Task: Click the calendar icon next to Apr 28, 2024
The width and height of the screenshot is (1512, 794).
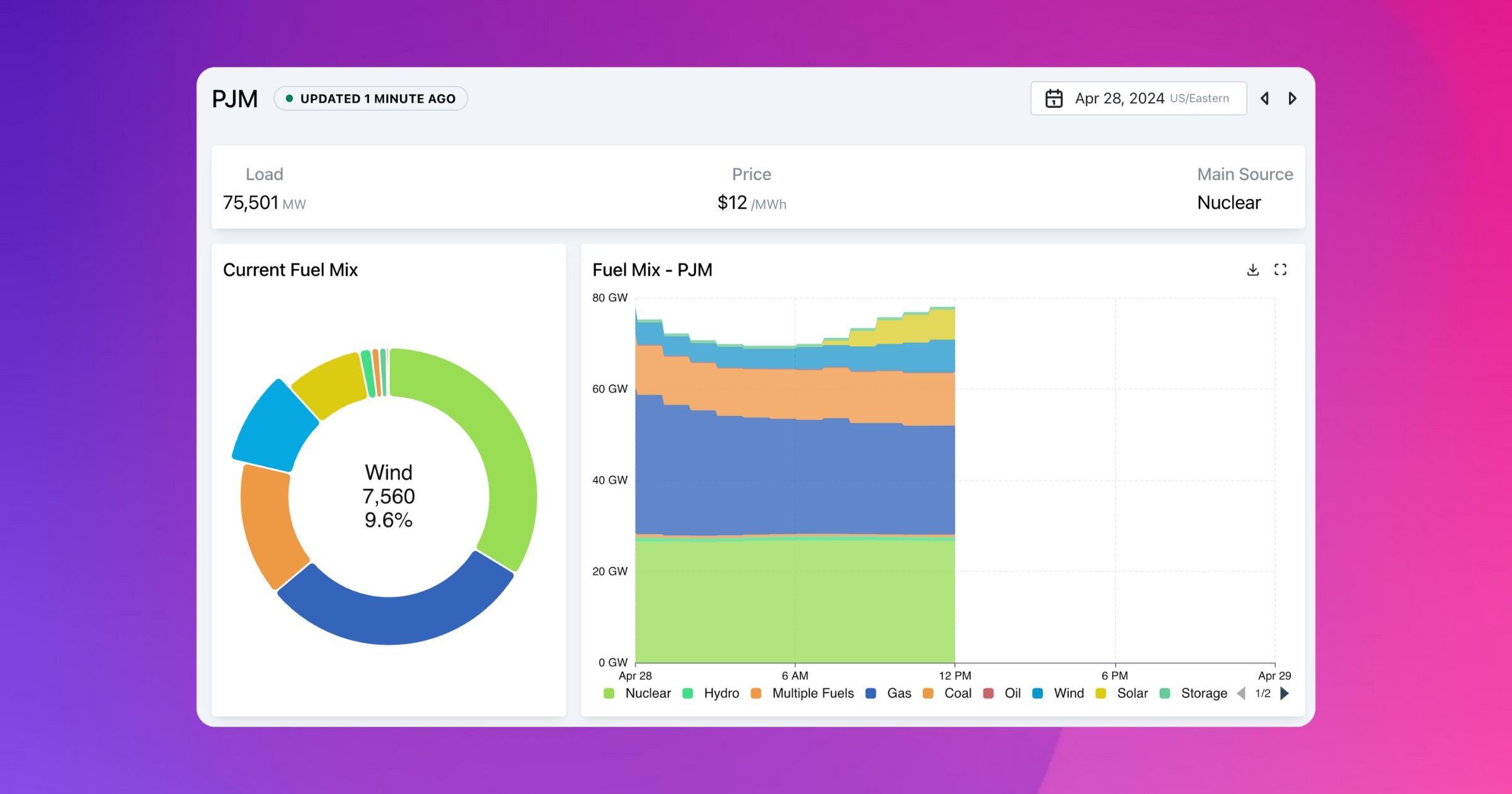Action: pyautogui.click(x=1054, y=98)
